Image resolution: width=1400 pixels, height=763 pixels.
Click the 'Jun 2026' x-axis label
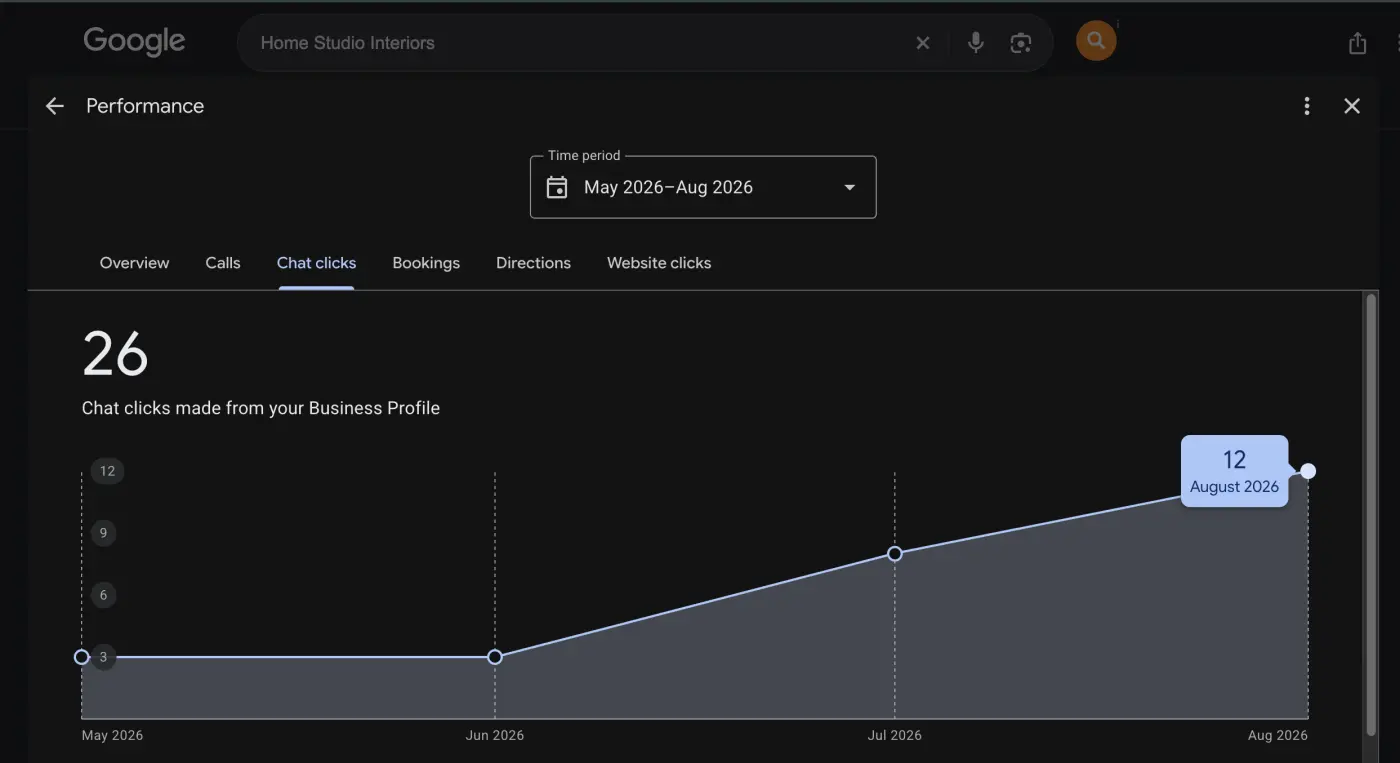tap(495, 735)
